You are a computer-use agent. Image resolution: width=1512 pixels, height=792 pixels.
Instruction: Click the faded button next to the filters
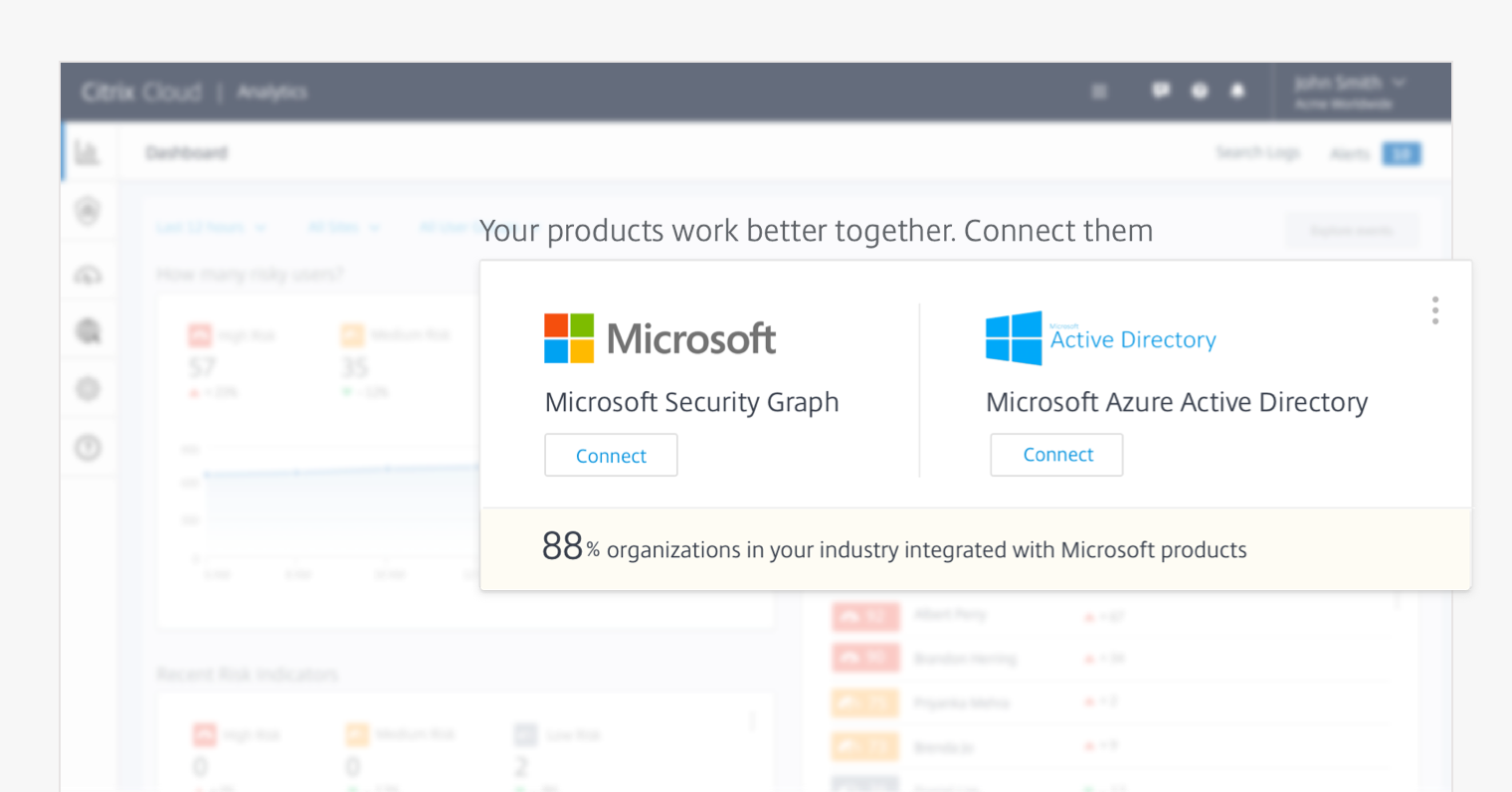point(1352,231)
